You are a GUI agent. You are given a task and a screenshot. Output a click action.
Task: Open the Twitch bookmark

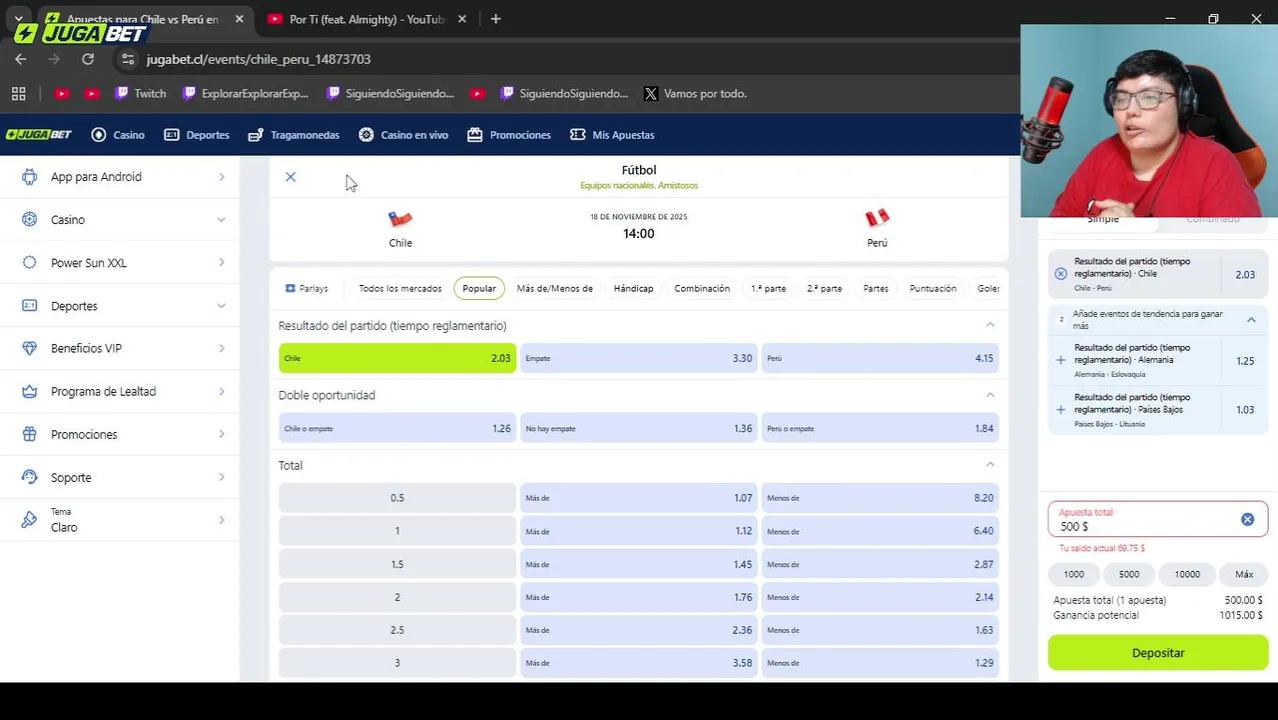(x=139, y=93)
